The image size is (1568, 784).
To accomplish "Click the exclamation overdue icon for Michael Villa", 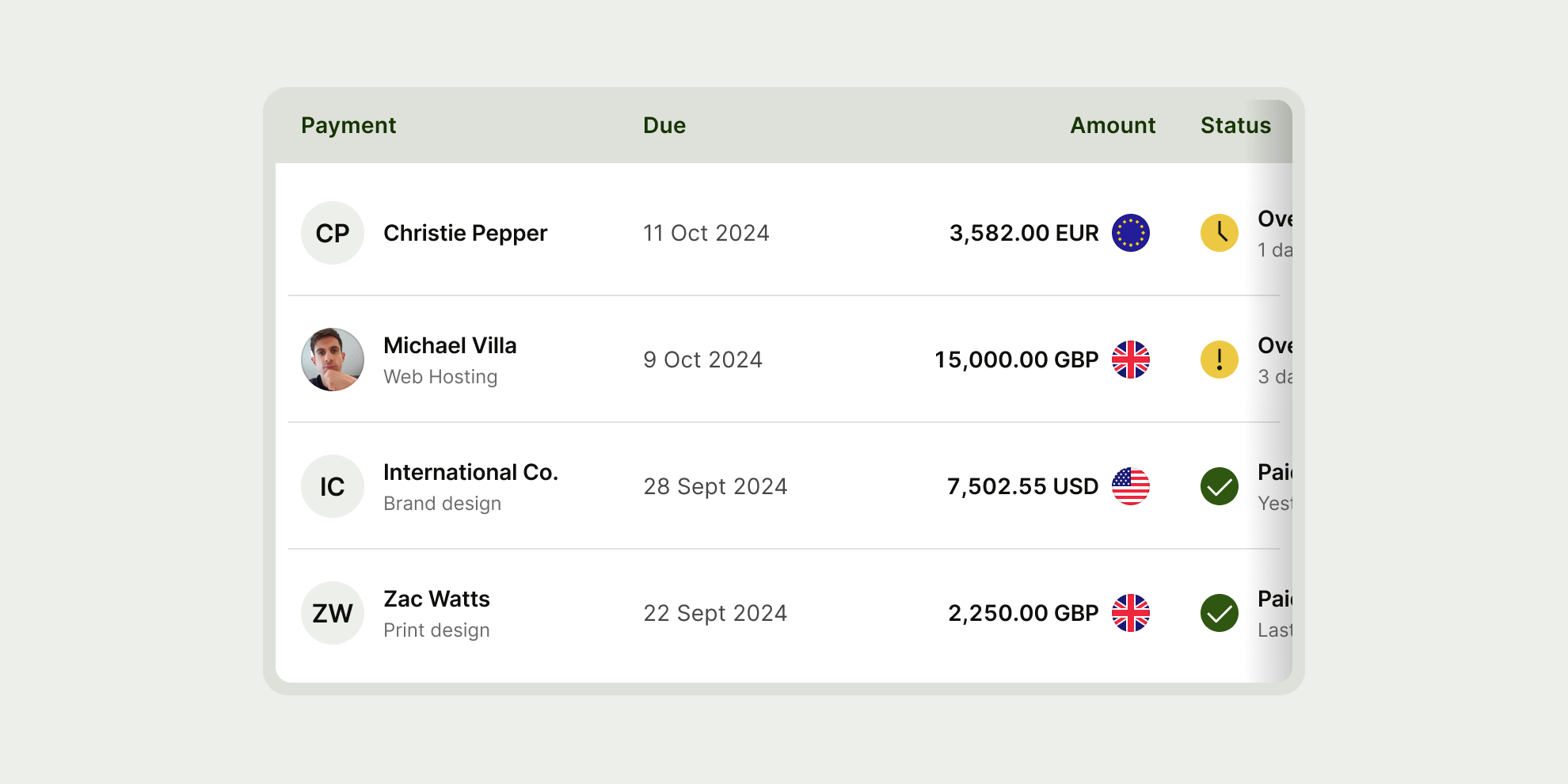I will coord(1218,360).
